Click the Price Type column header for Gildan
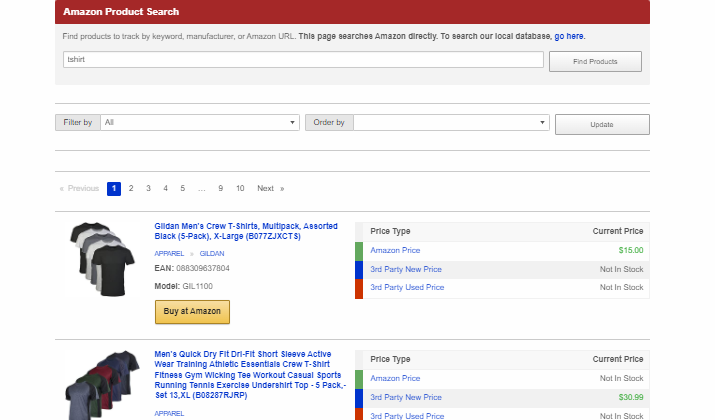This screenshot has width=715, height=420. pos(390,231)
